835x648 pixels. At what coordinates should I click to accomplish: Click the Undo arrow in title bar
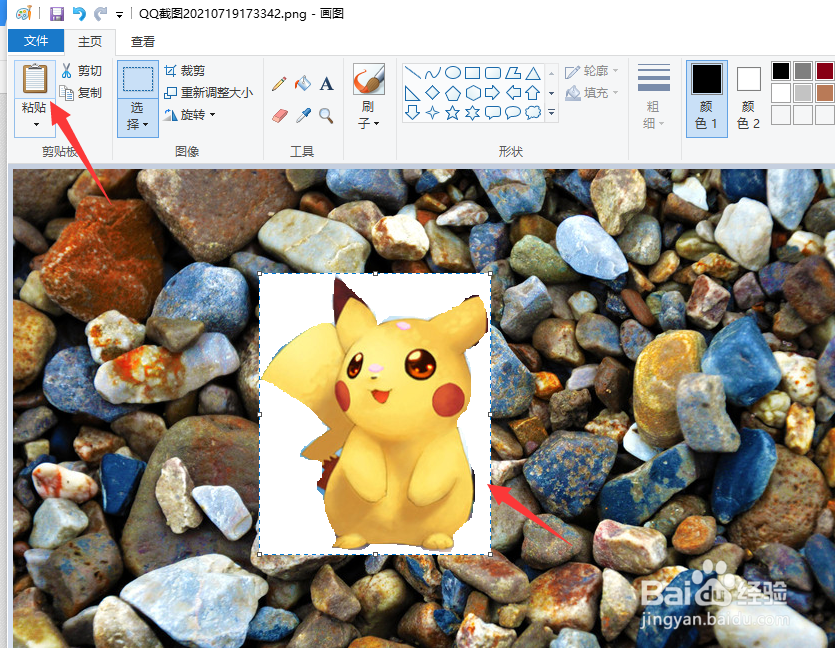79,13
